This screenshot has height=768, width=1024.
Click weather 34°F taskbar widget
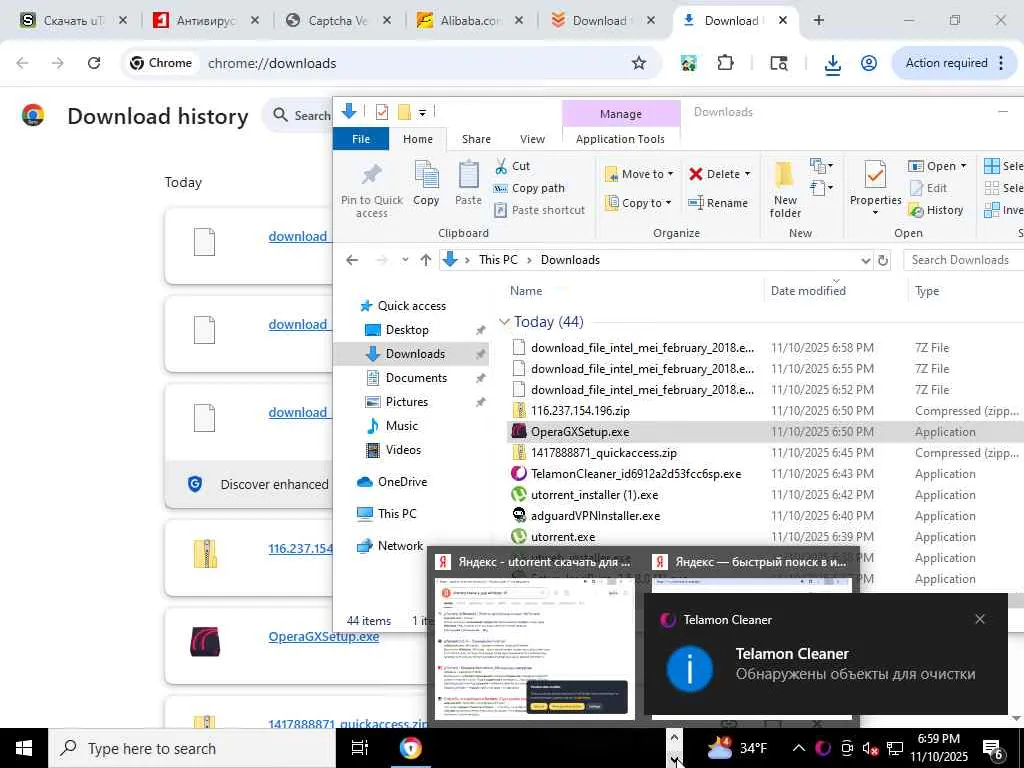[737, 748]
